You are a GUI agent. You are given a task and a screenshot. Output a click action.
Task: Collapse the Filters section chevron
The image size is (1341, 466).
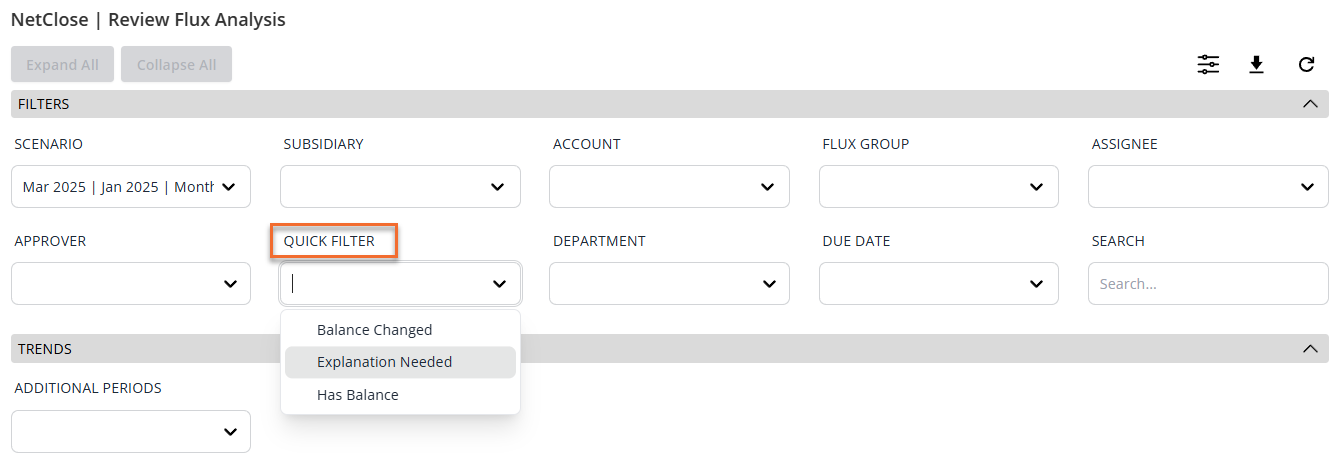pos(1310,104)
